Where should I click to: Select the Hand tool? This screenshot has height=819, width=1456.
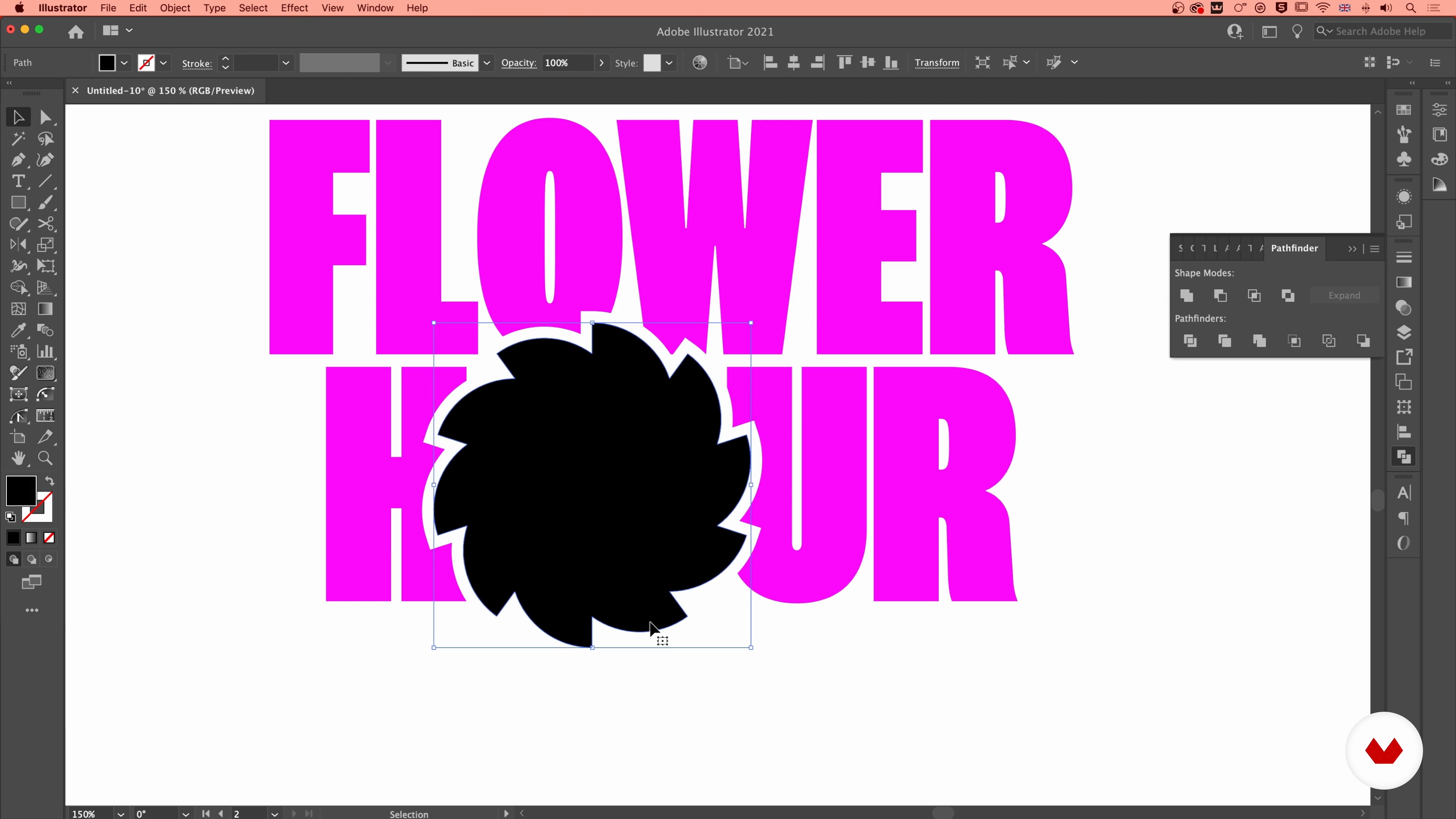pos(18,458)
